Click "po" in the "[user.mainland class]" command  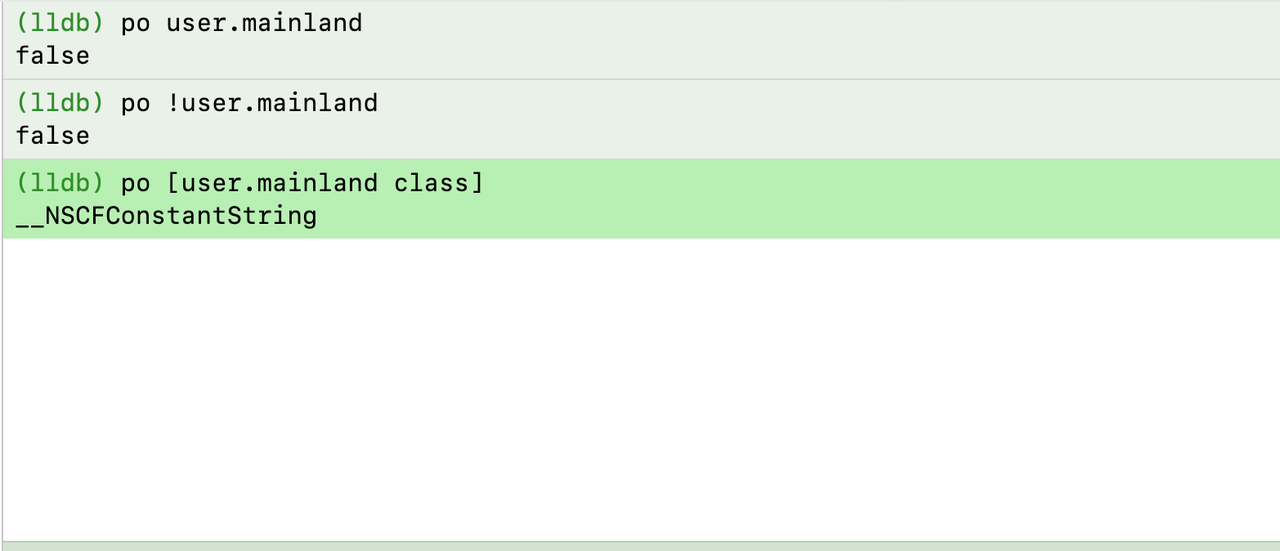[x=135, y=183]
